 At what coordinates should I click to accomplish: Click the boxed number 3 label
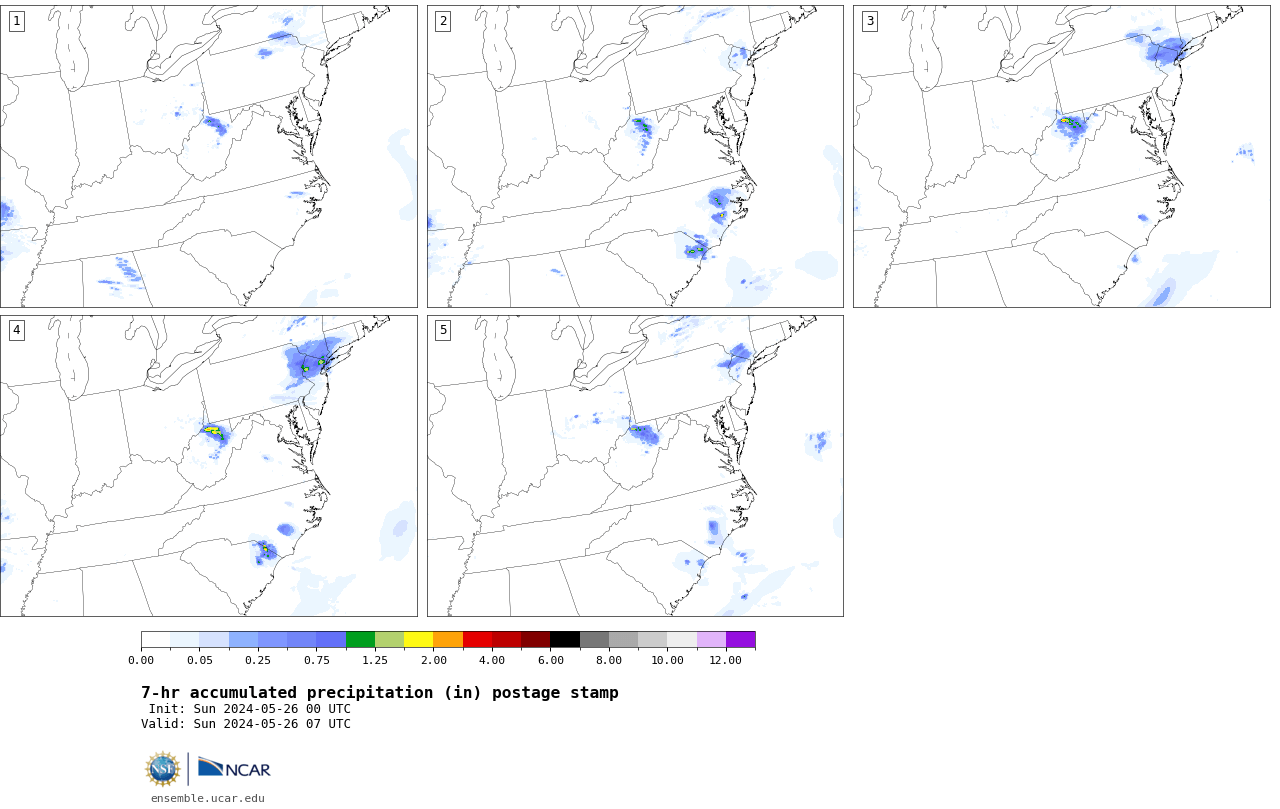coord(869,21)
